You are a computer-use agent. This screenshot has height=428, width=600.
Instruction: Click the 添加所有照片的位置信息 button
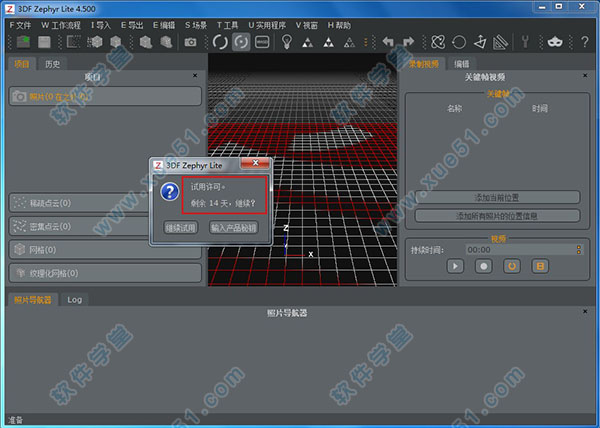(497, 216)
